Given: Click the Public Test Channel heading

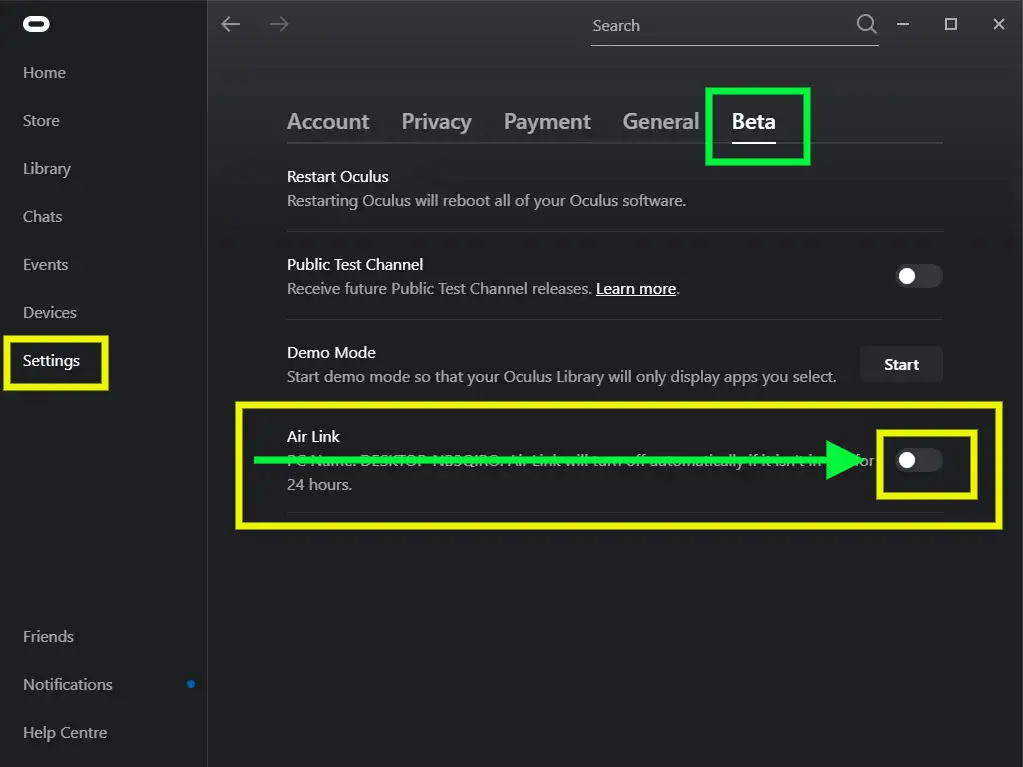Looking at the screenshot, I should click(x=355, y=265).
